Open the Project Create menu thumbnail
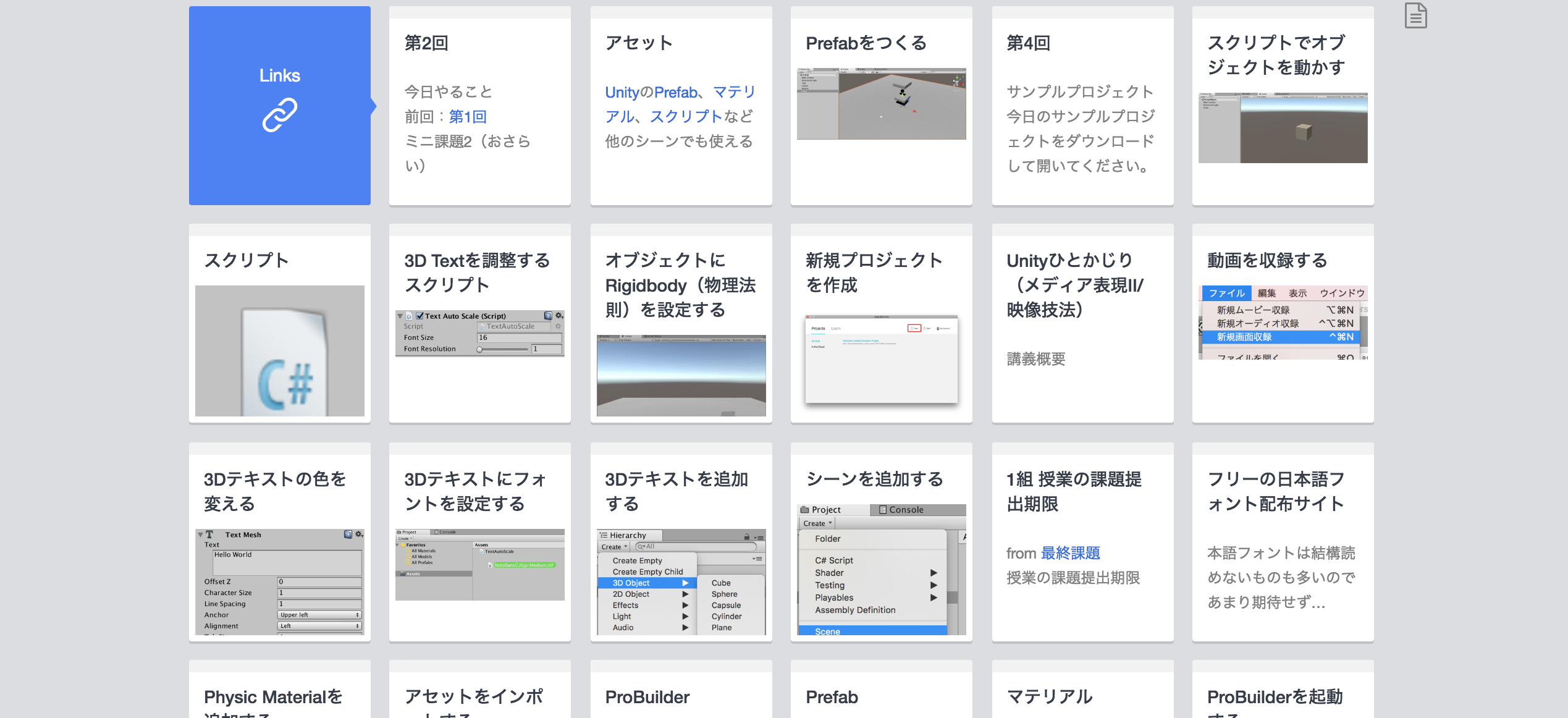The width and height of the screenshot is (1568, 718). click(882, 569)
